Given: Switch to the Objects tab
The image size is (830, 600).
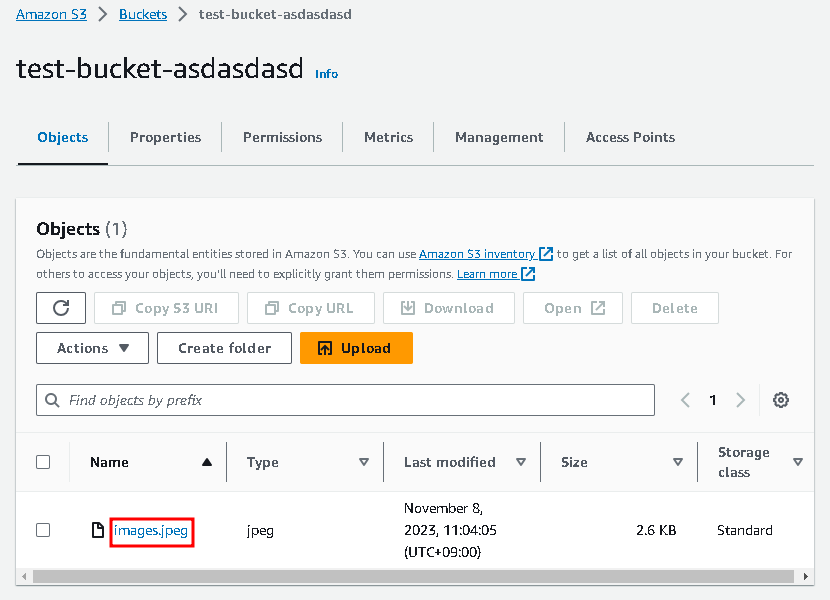Looking at the screenshot, I should [x=62, y=137].
